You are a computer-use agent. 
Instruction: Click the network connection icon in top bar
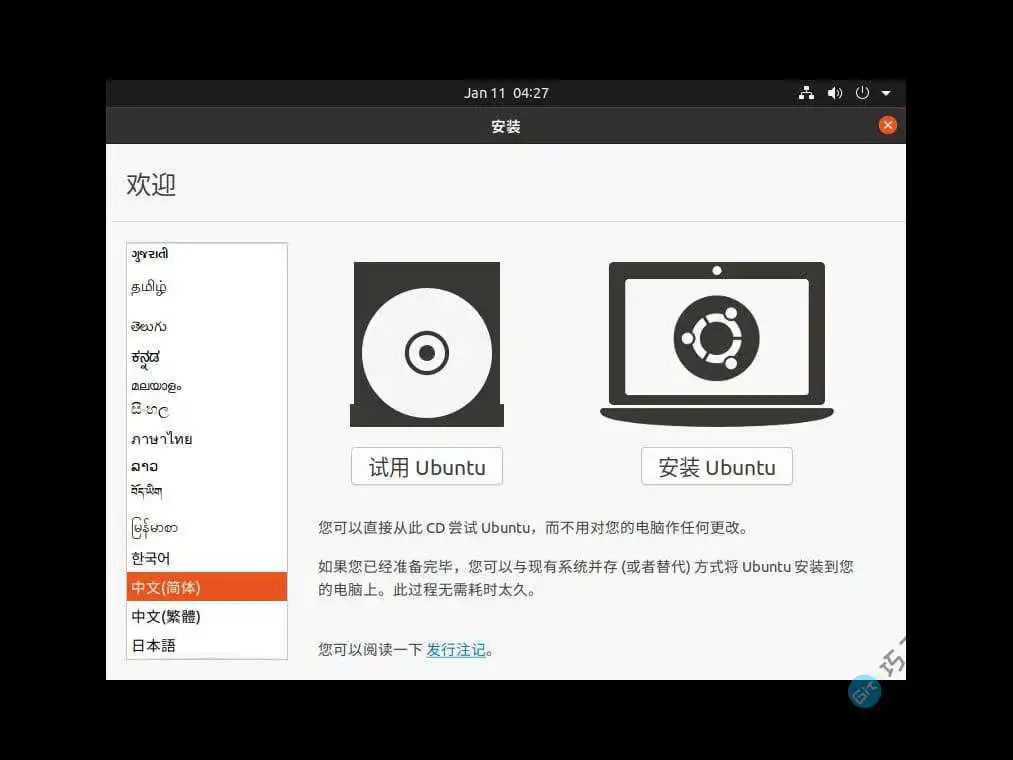tap(806, 93)
